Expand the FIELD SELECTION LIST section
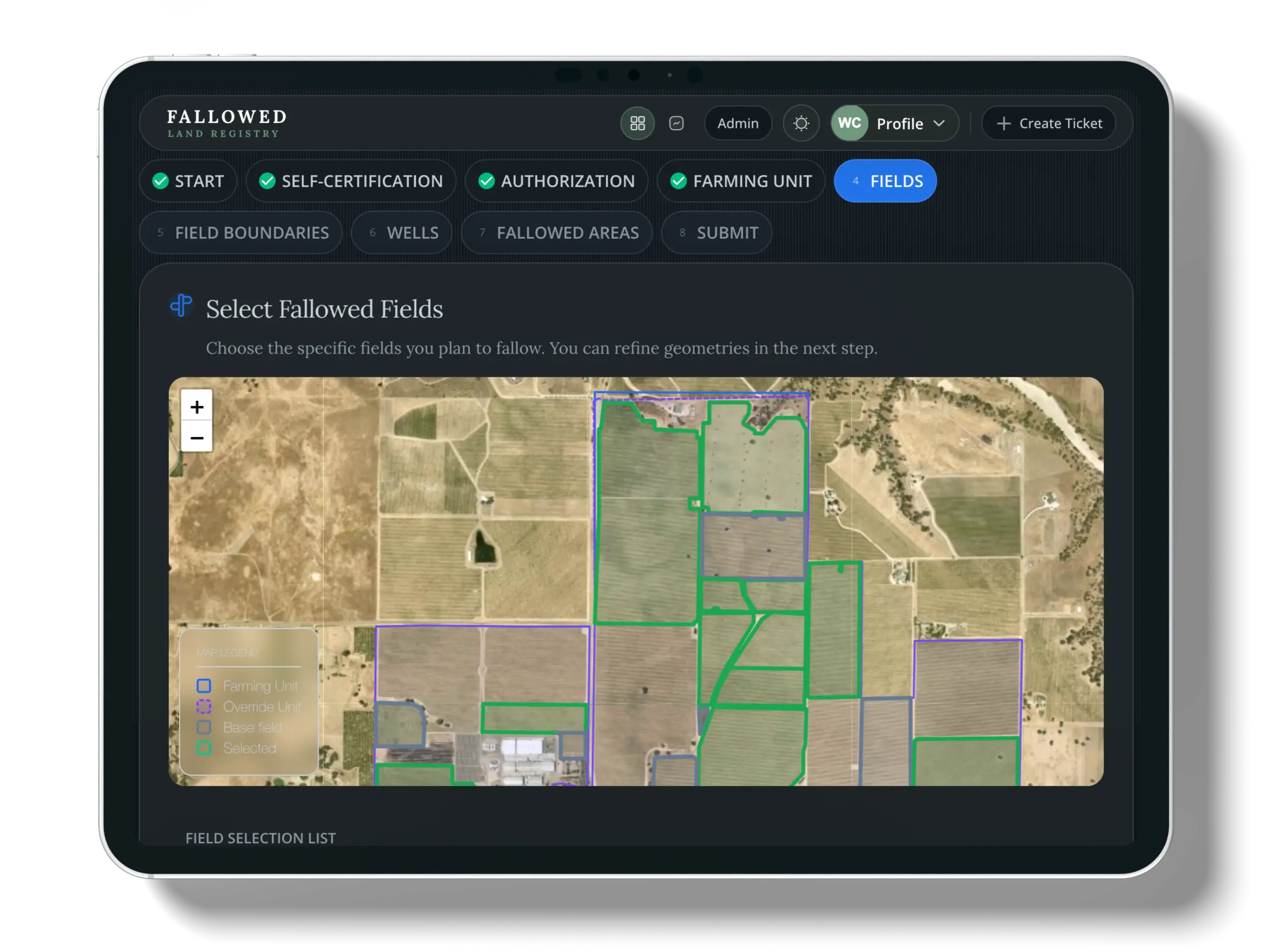The image size is (1276, 952). (x=261, y=839)
